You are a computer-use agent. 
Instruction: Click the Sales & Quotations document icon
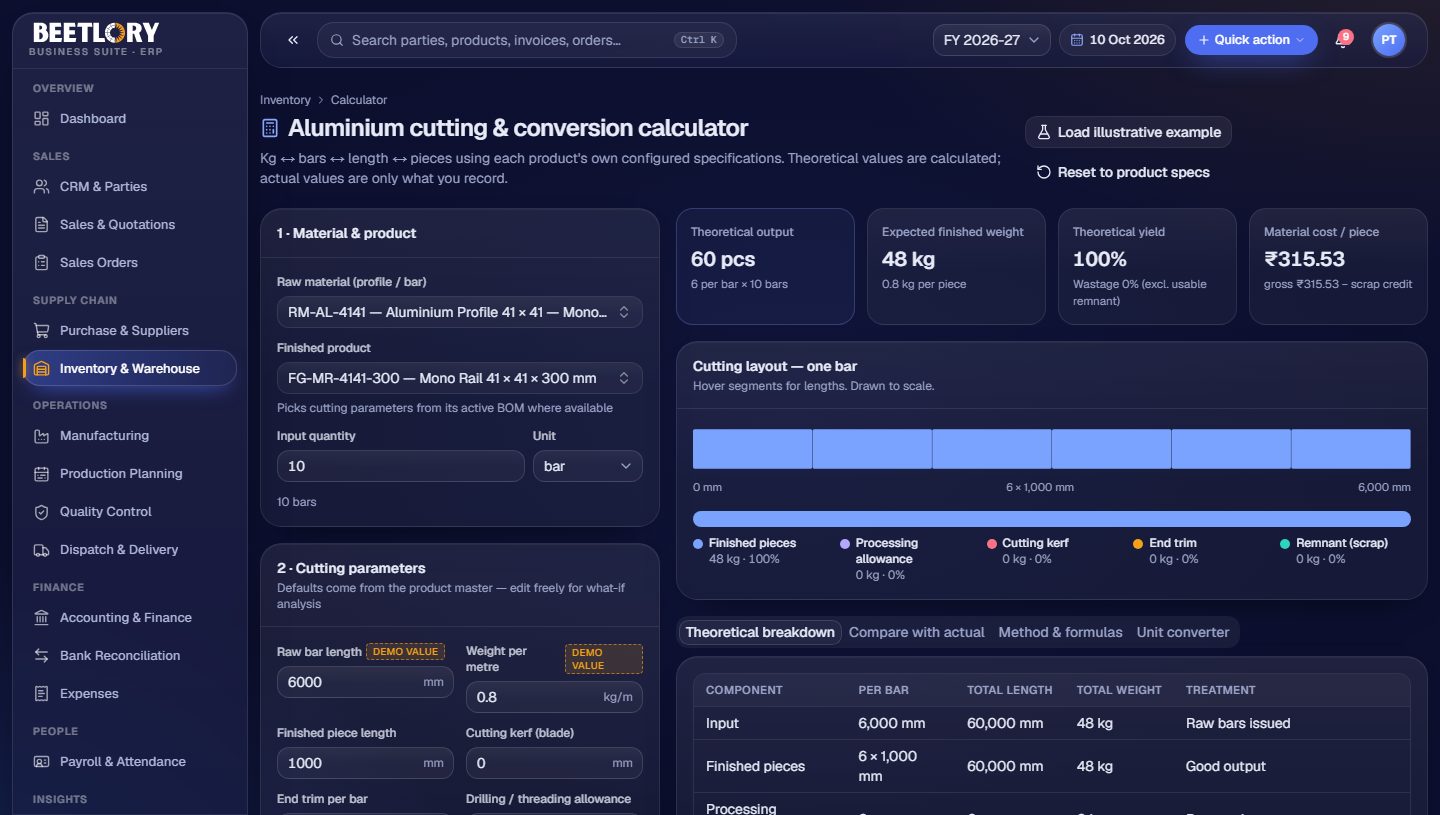[x=41, y=225]
